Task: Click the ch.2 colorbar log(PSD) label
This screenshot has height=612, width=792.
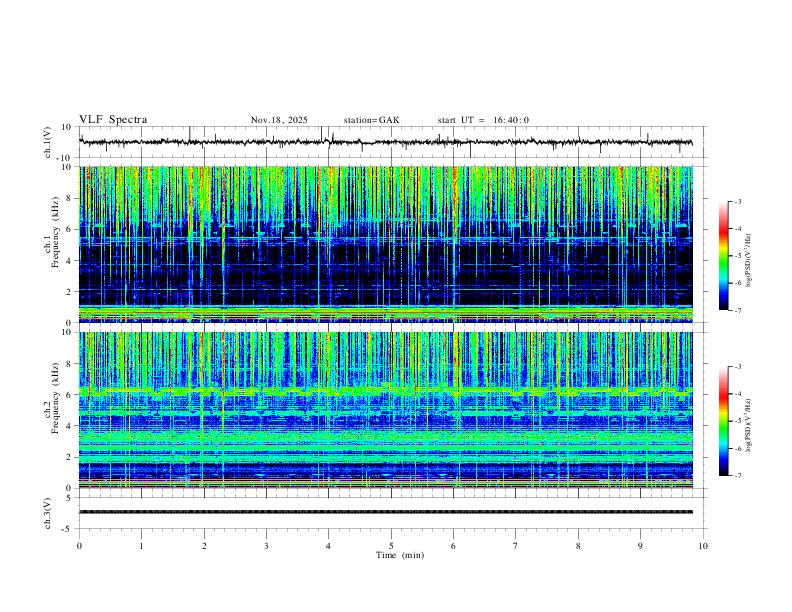Action: [749, 426]
